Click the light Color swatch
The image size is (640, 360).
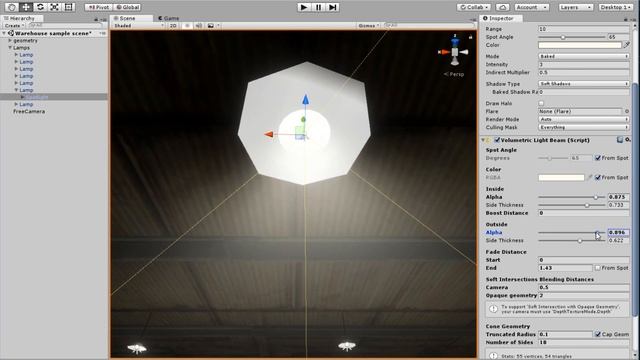[580, 45]
